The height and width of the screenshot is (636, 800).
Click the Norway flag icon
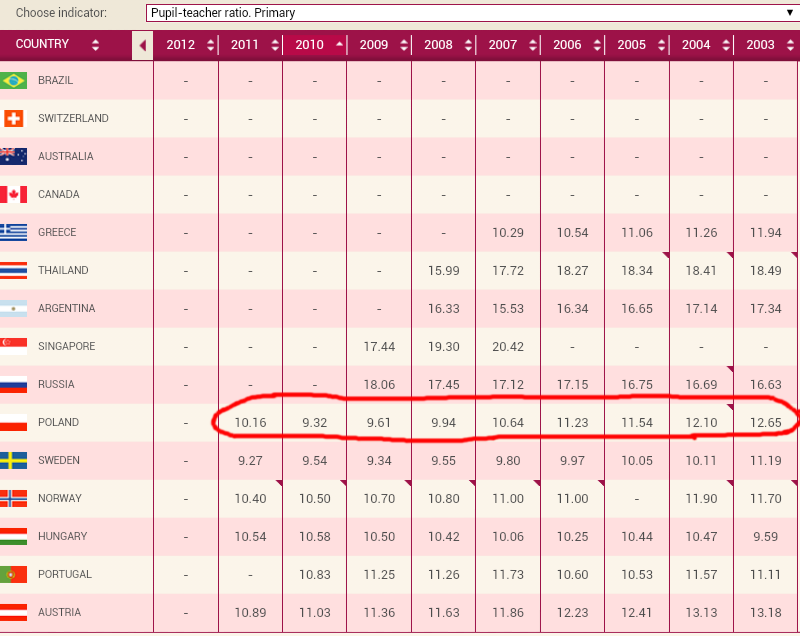[14, 498]
